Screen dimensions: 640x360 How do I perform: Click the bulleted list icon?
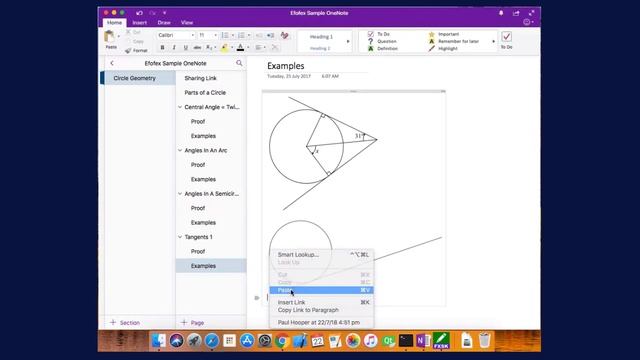click(x=225, y=36)
